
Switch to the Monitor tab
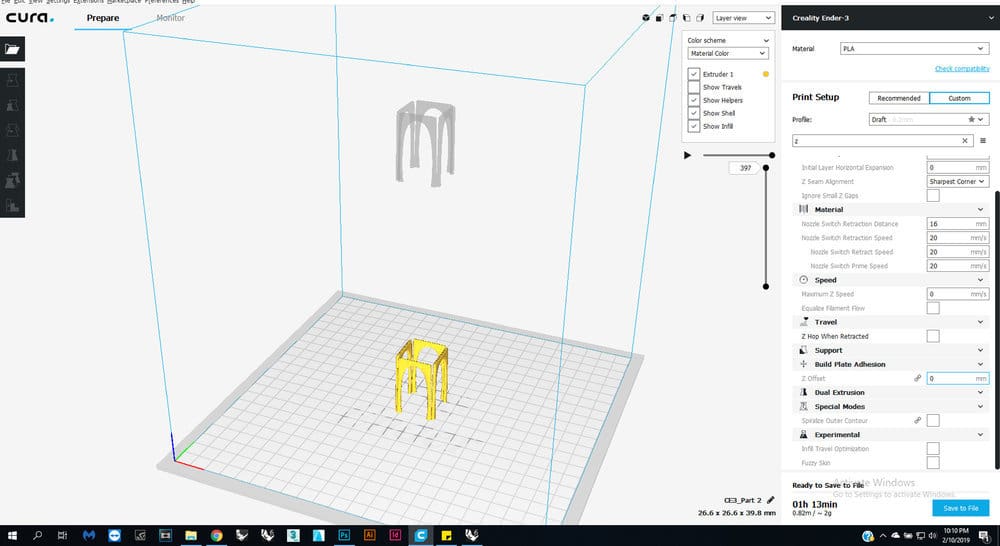pyautogui.click(x=170, y=18)
